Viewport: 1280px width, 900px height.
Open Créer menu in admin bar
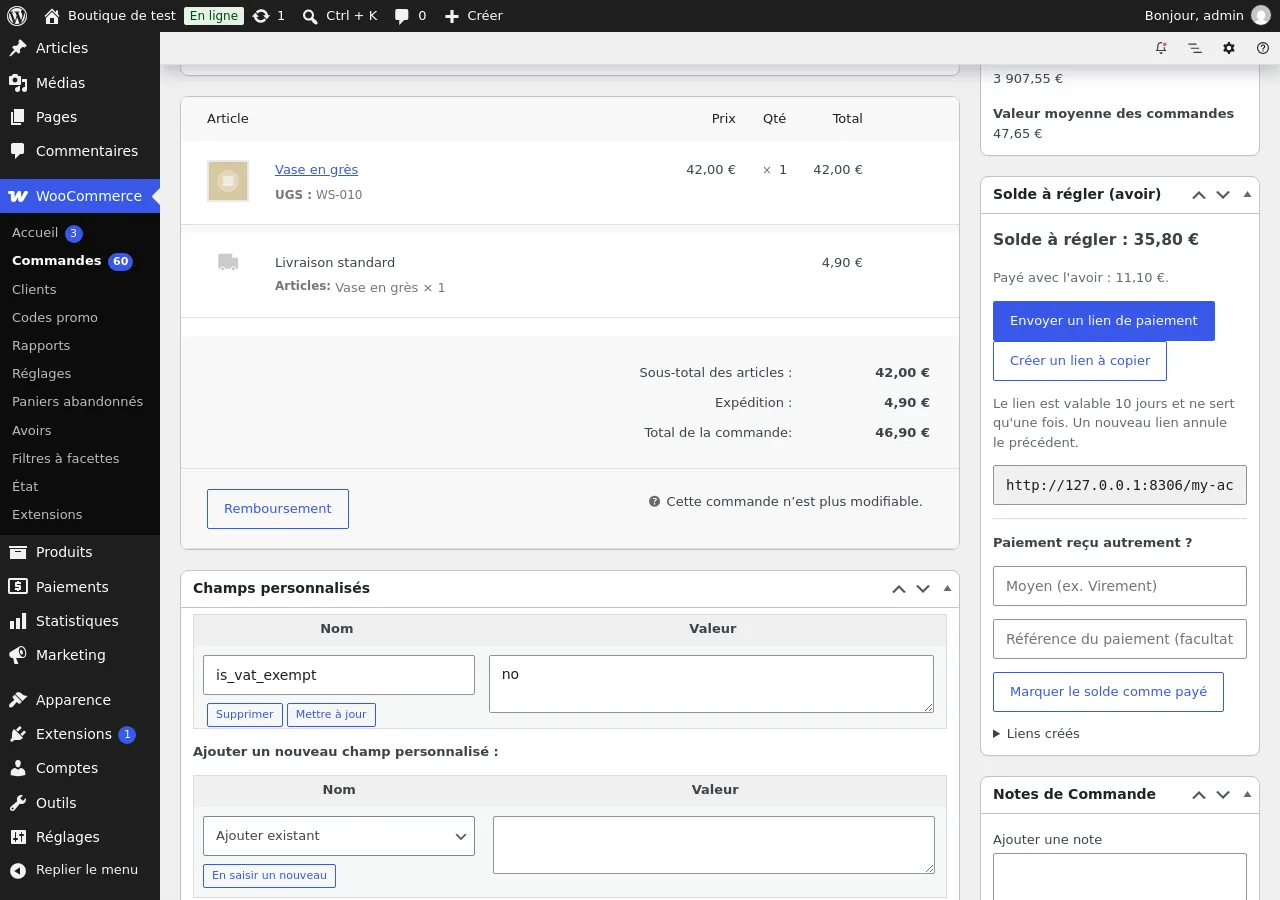473,16
